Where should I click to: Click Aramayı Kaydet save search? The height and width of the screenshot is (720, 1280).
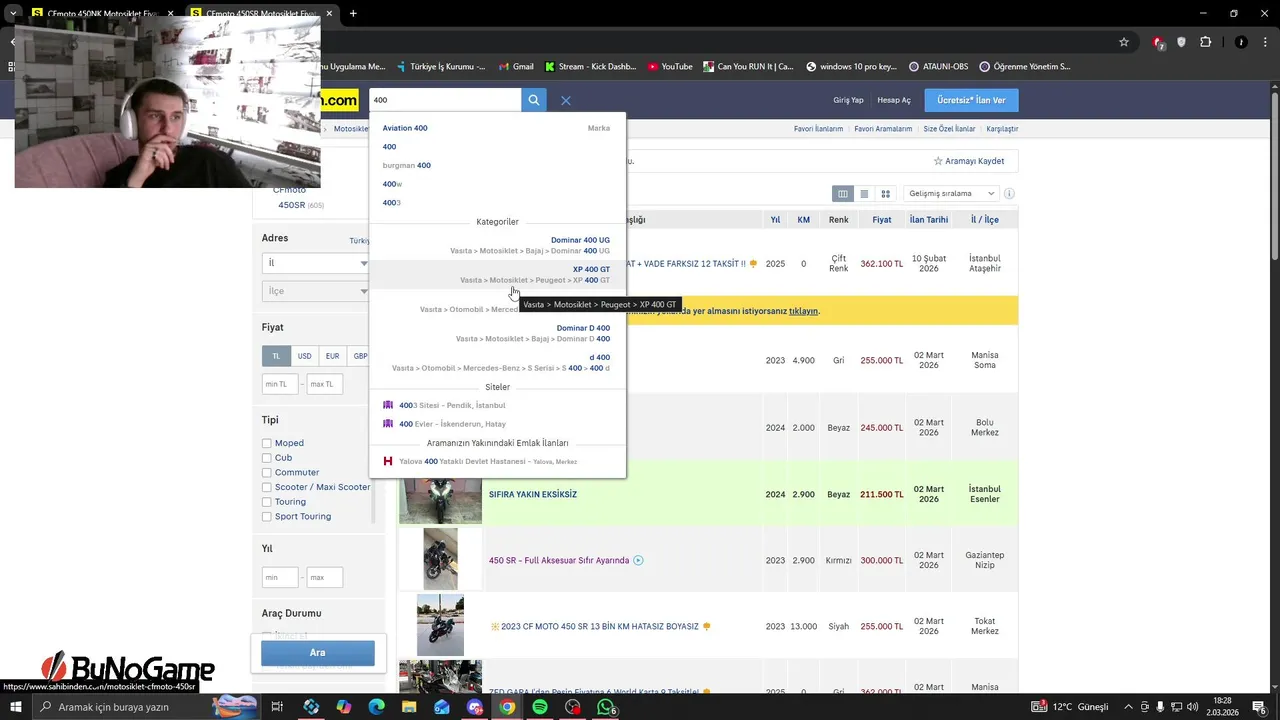click(969, 161)
